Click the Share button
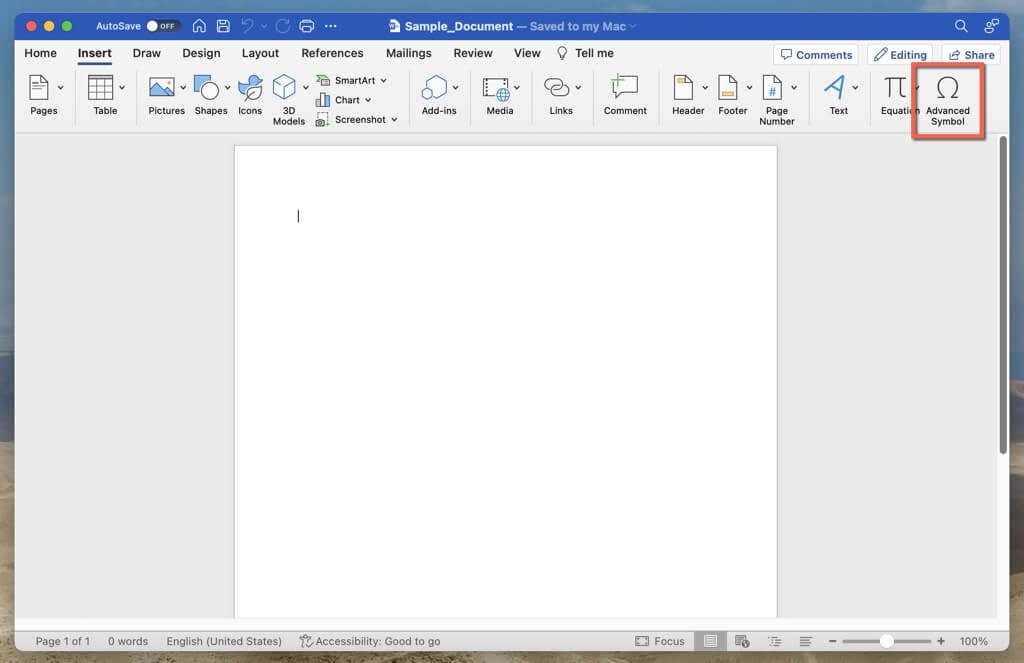Image resolution: width=1024 pixels, height=663 pixels. (x=972, y=55)
